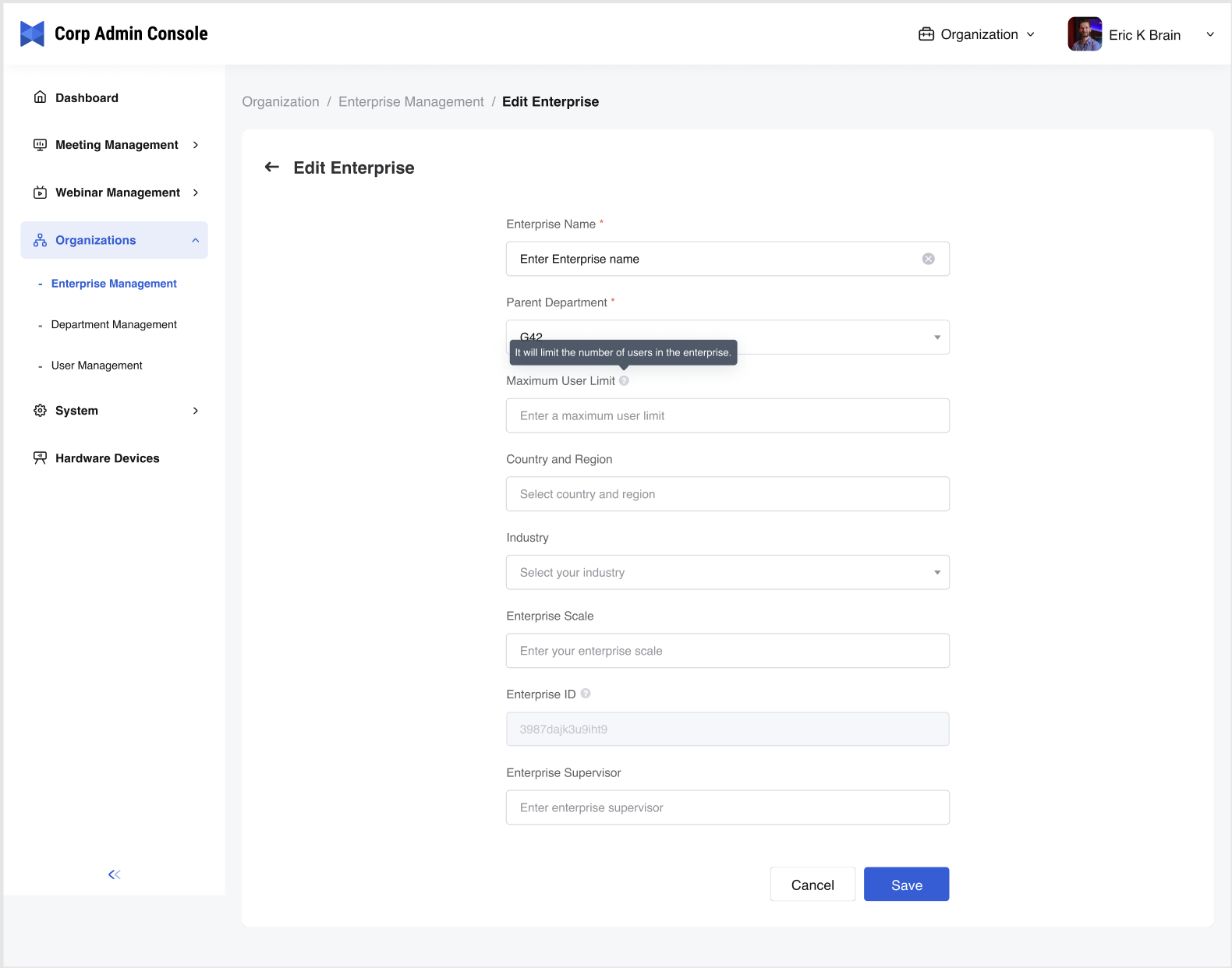1232x968 pixels.
Task: Expand the Webinar Management menu
Action: [x=117, y=193]
